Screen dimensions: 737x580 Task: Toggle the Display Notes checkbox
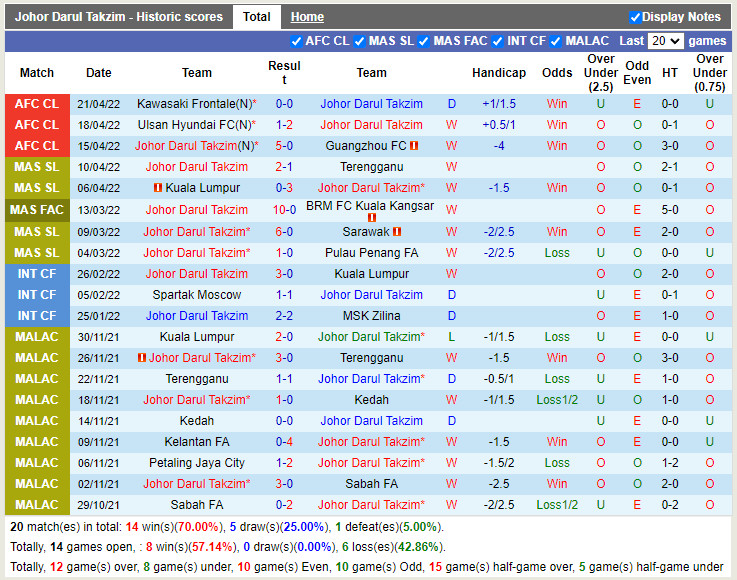[x=635, y=17]
